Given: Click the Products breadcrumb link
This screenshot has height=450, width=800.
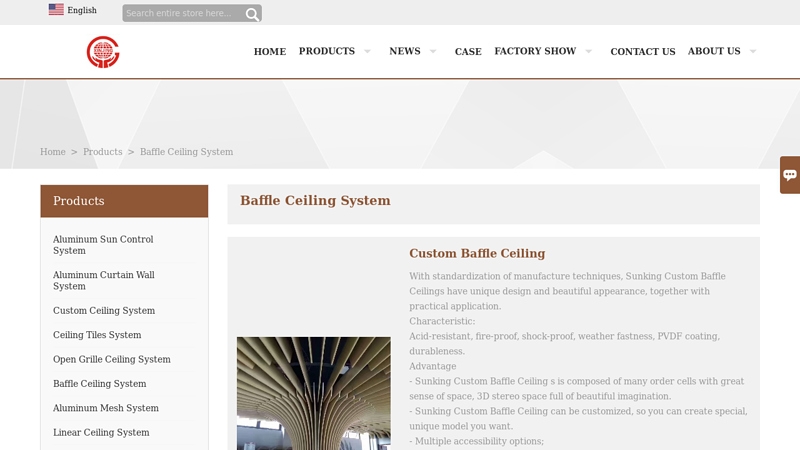Looking at the screenshot, I should point(103,152).
